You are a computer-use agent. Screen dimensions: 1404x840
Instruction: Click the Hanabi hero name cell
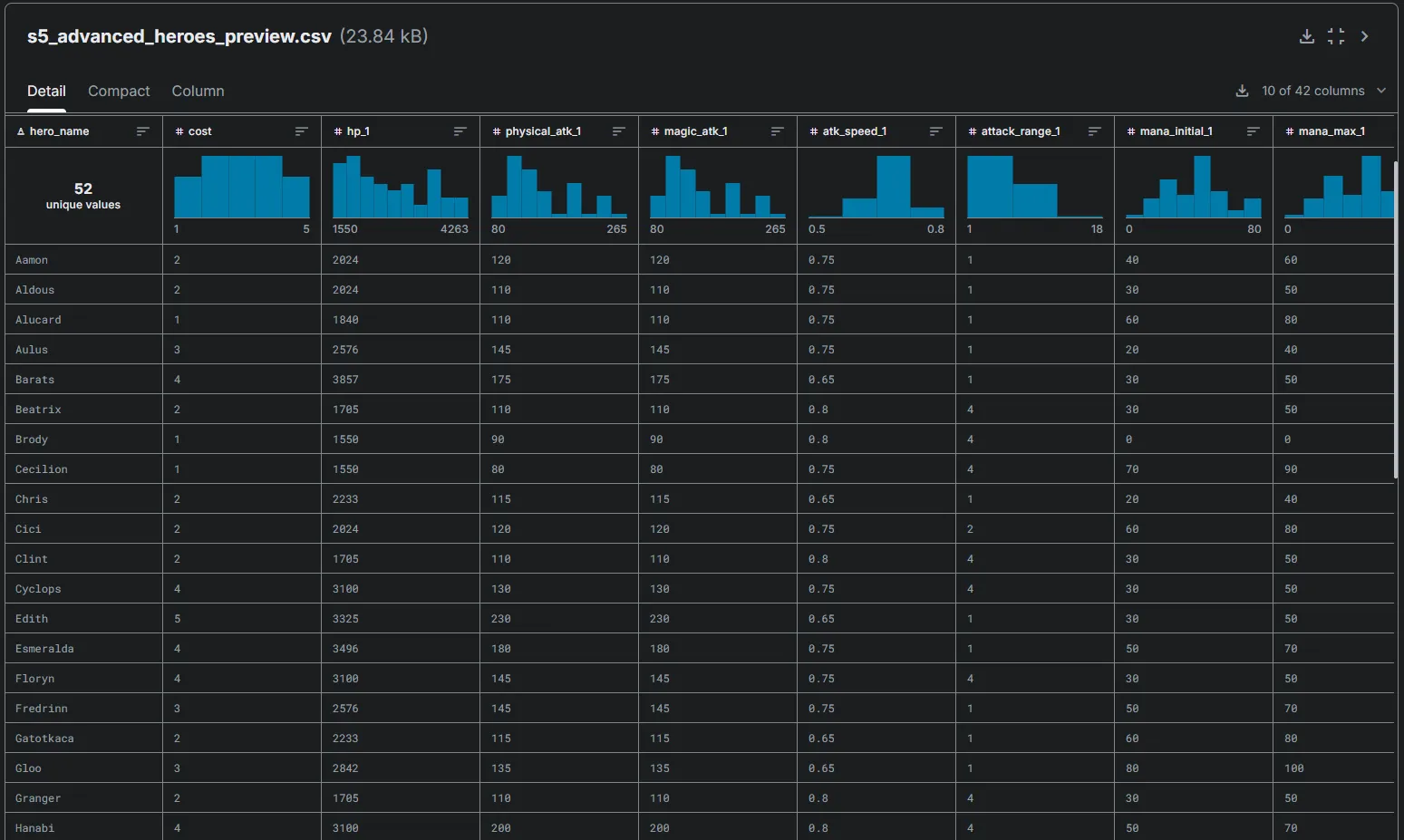tap(83, 828)
